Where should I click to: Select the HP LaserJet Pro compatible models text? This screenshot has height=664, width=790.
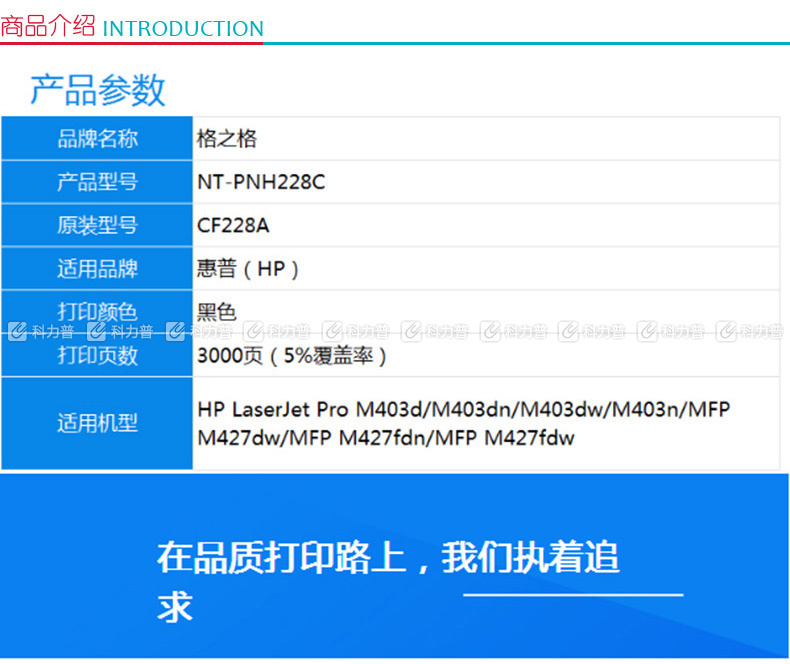464,423
